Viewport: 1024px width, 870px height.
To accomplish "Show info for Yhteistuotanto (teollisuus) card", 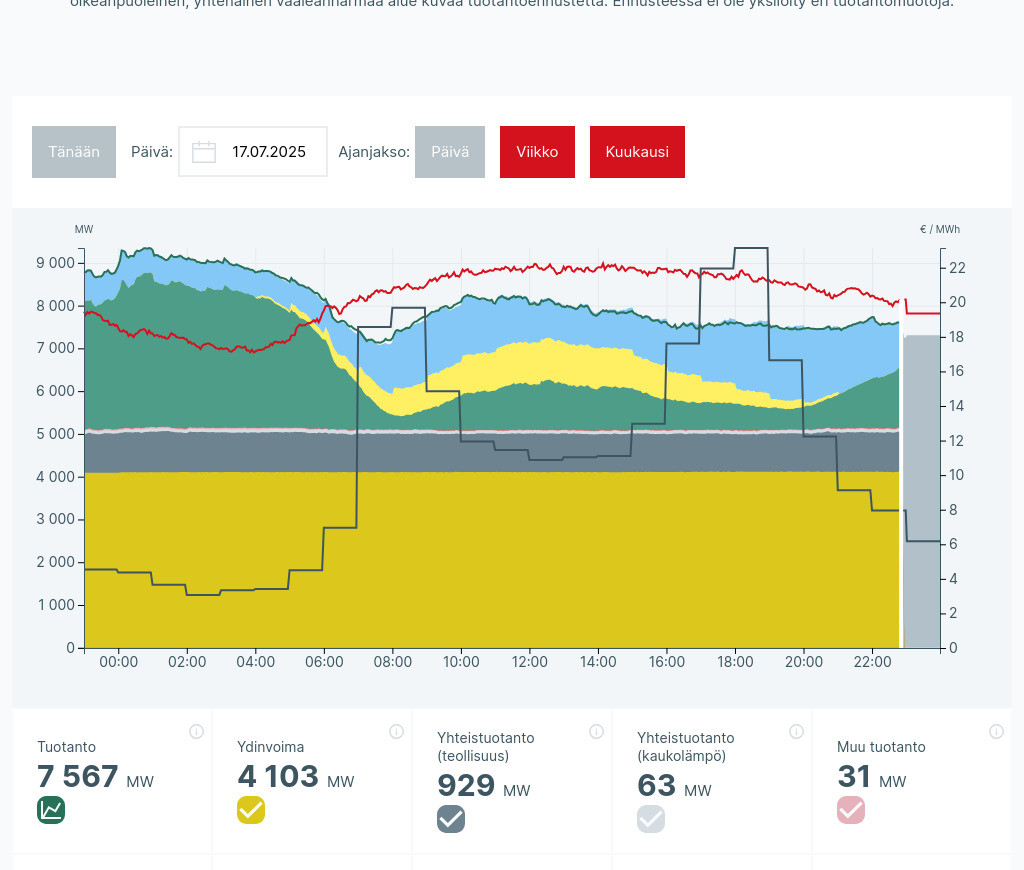I will coord(596,732).
